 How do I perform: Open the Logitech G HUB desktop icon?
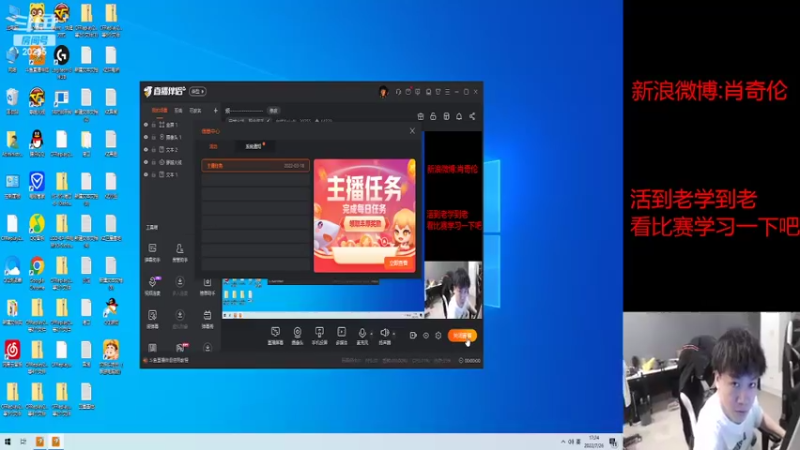[x=62, y=61]
